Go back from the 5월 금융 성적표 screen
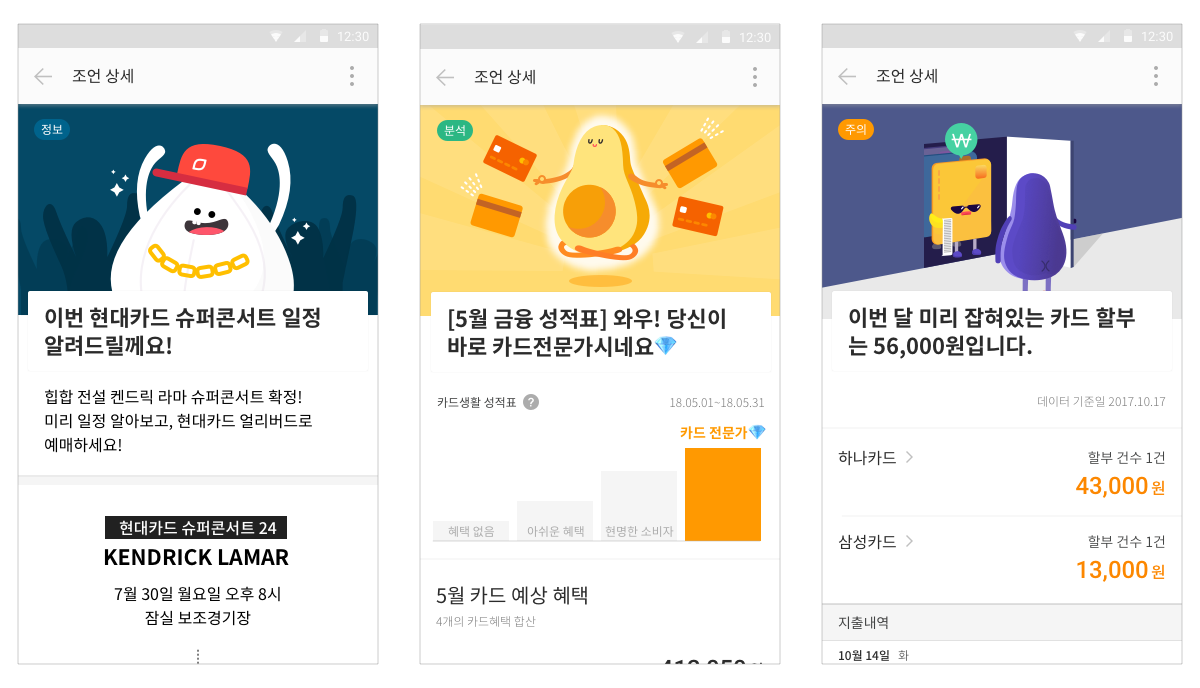Viewport: 1200px width, 688px height. pyautogui.click(x=445, y=77)
